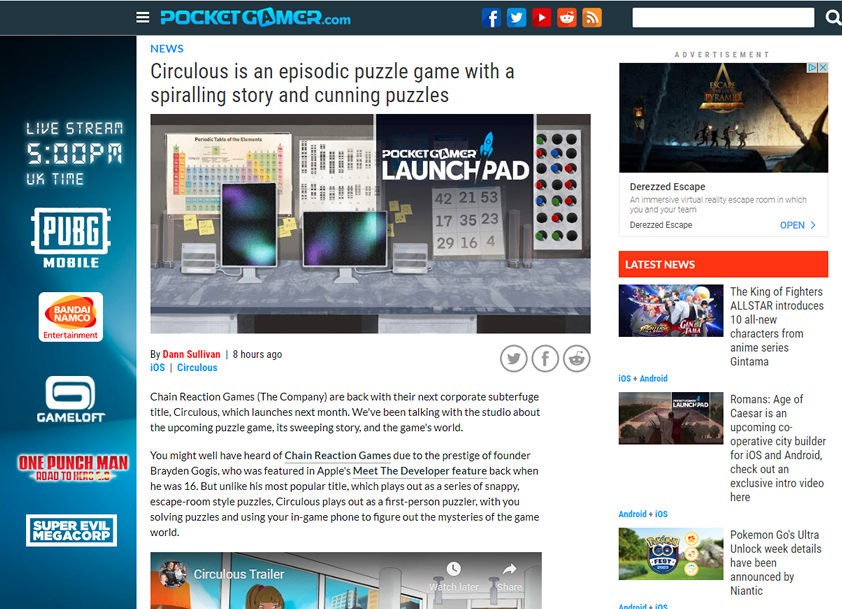Viewport: 842px width, 609px height.
Task: Follow the Chain Reaction Games link
Action: [337, 455]
